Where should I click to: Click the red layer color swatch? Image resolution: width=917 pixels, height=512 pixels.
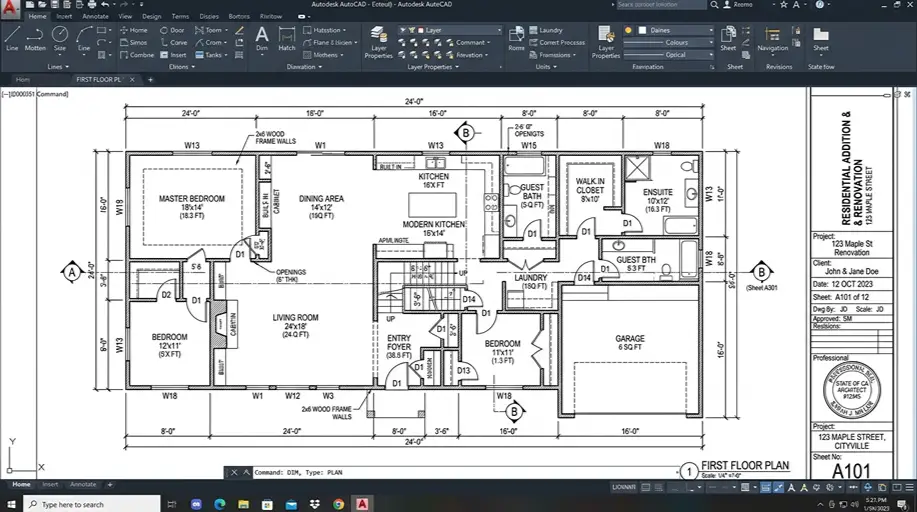pos(420,30)
